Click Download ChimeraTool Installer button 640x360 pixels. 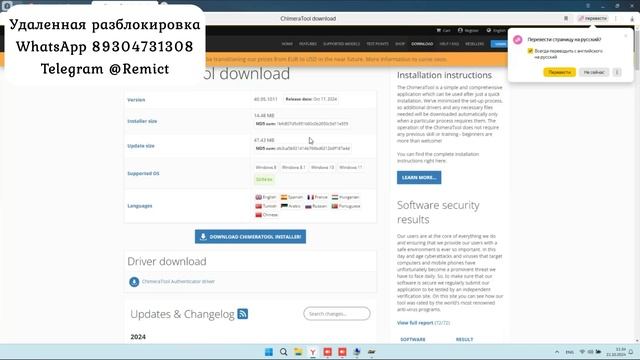tap(250, 237)
